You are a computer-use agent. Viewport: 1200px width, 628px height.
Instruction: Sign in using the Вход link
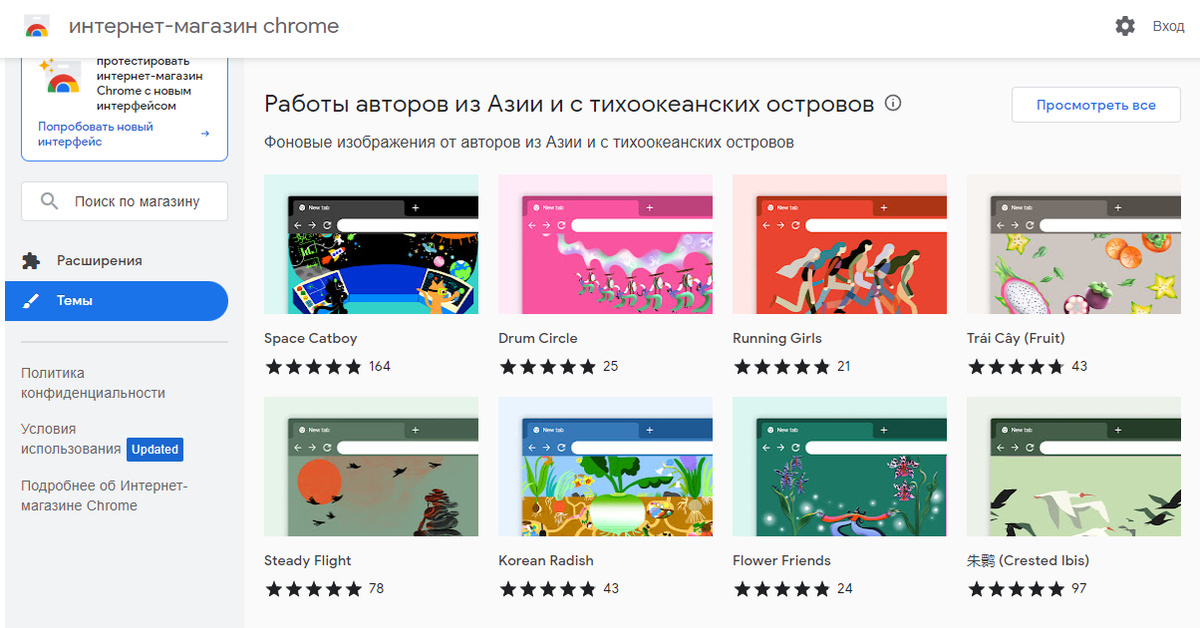tap(1168, 26)
